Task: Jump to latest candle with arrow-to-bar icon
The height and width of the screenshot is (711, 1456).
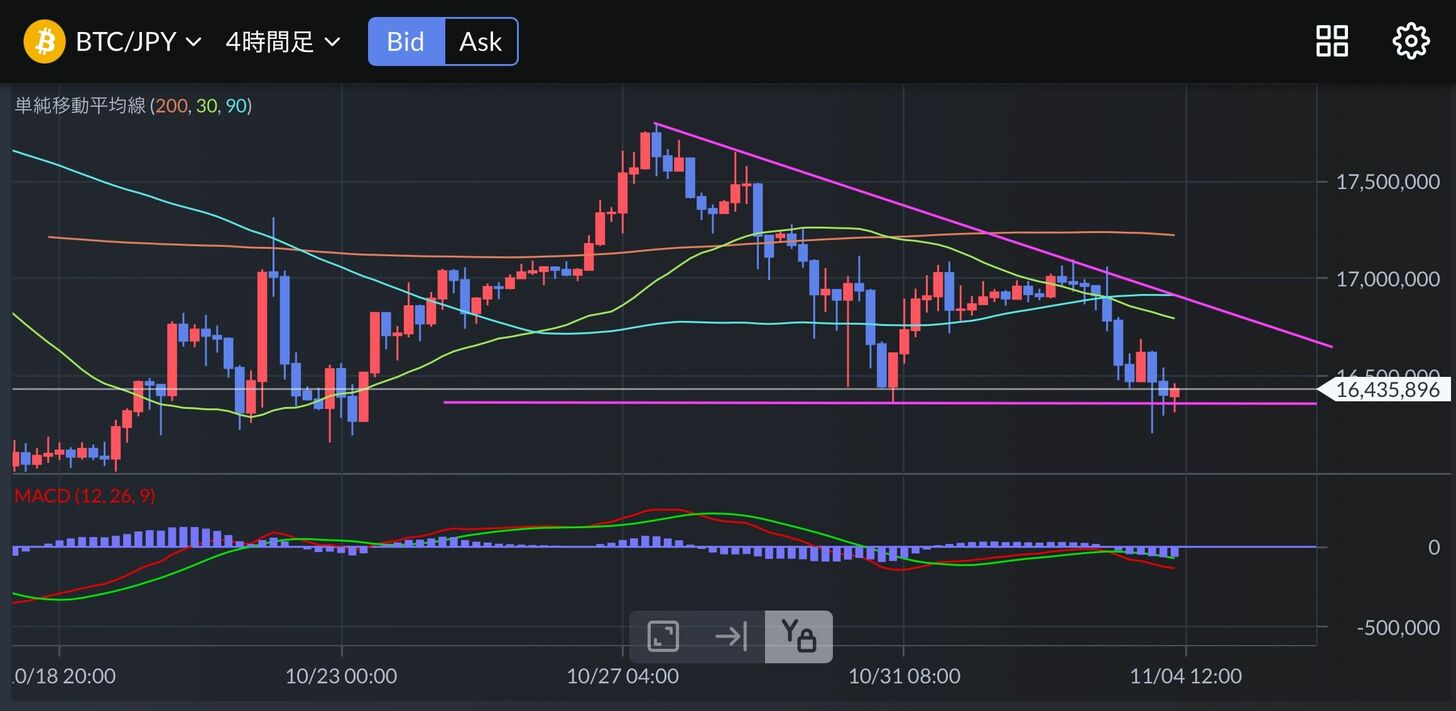Action: click(x=731, y=636)
